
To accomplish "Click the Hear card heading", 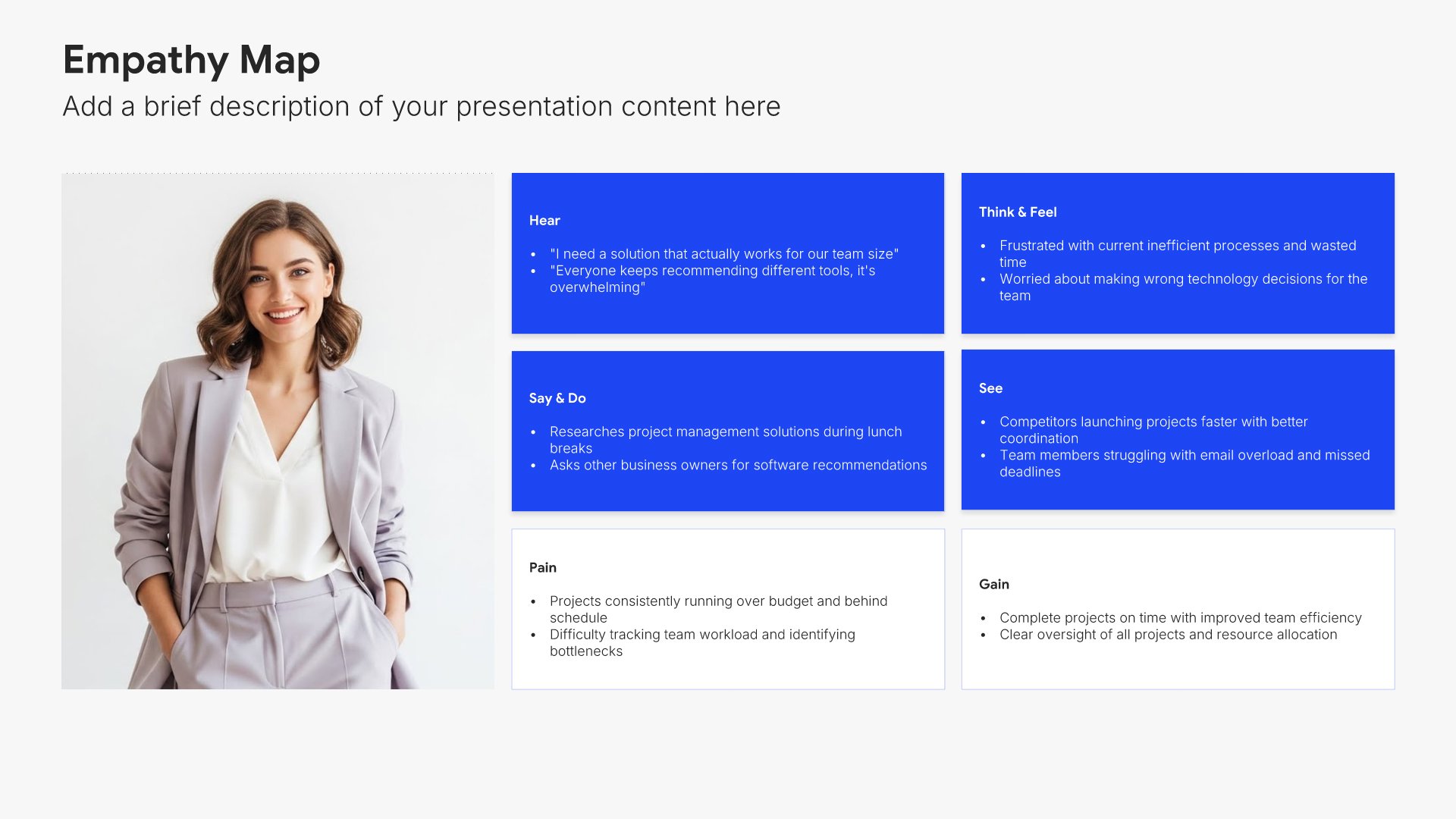I will (544, 221).
